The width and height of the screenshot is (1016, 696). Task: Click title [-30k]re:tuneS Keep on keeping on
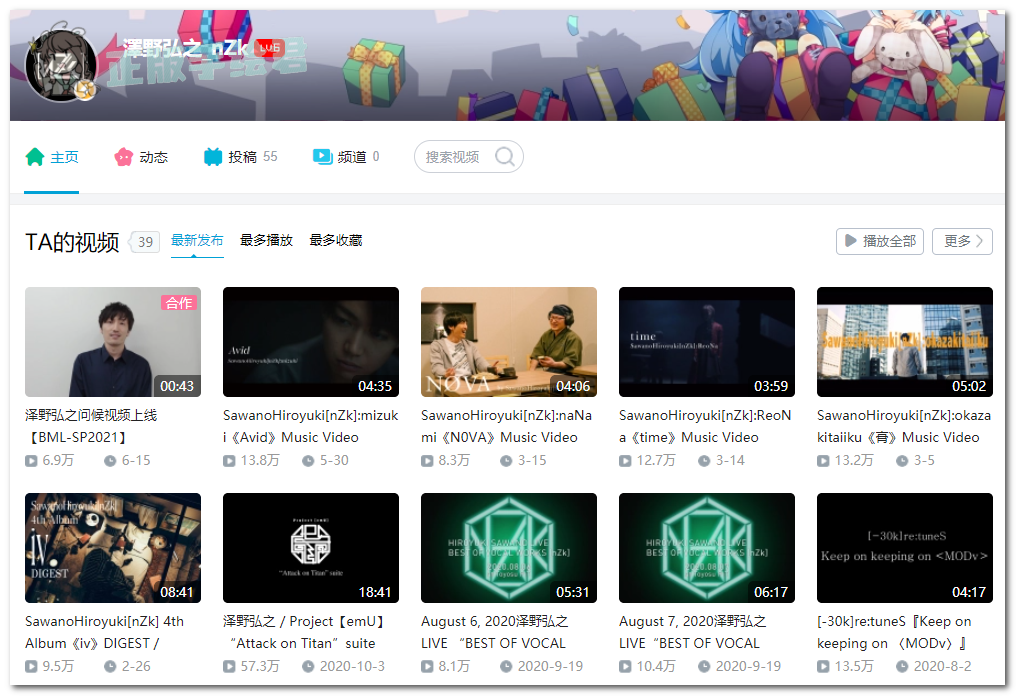tap(894, 632)
